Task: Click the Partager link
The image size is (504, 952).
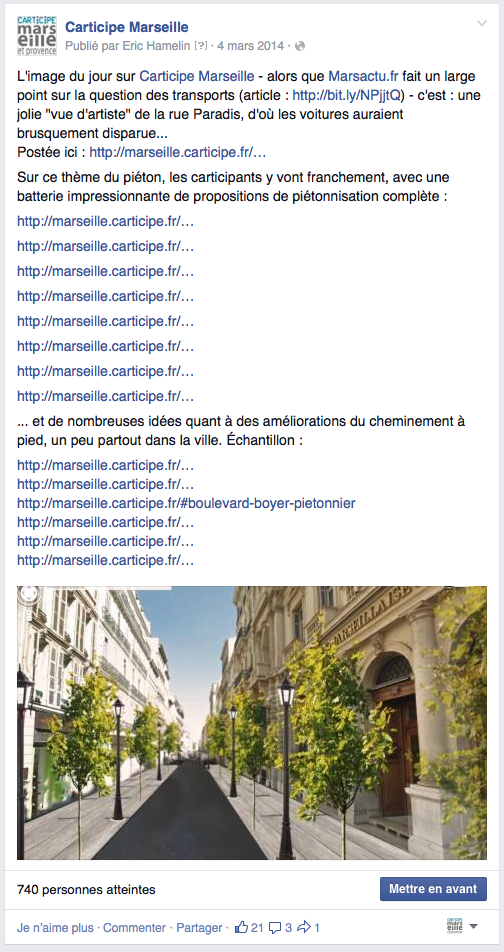Action: pyautogui.click(x=197, y=928)
